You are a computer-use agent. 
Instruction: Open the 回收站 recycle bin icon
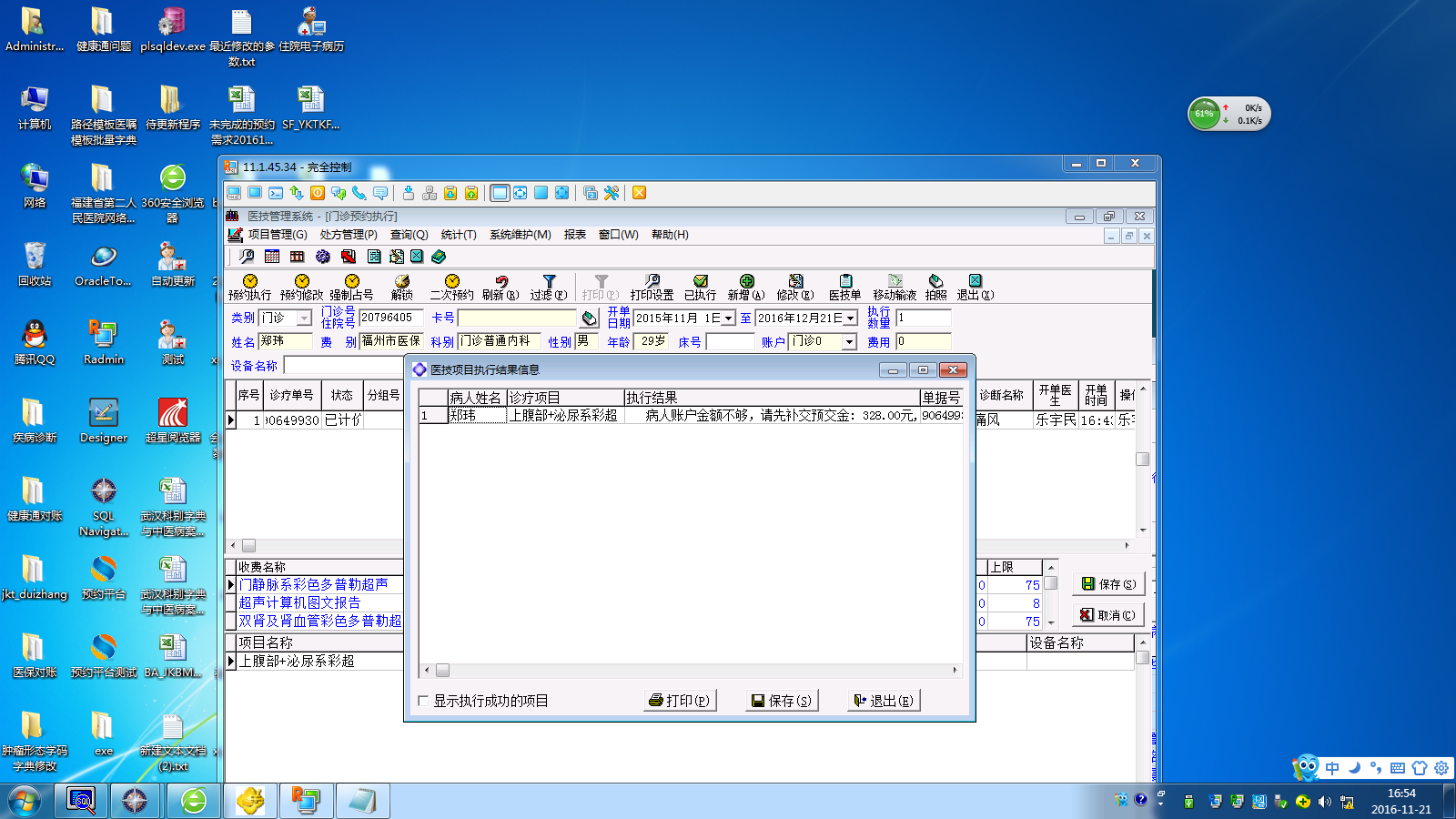pos(35,264)
